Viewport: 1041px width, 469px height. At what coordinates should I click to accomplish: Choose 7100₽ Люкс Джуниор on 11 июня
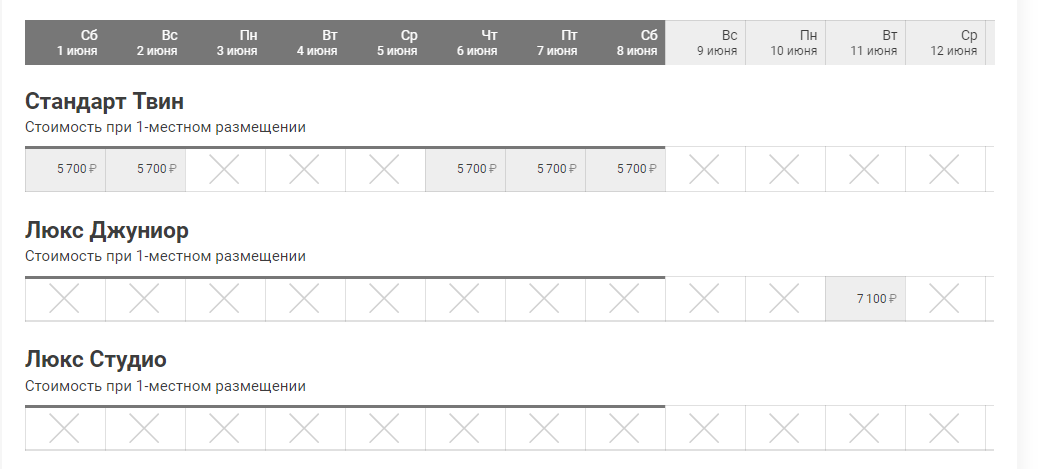(x=866, y=299)
